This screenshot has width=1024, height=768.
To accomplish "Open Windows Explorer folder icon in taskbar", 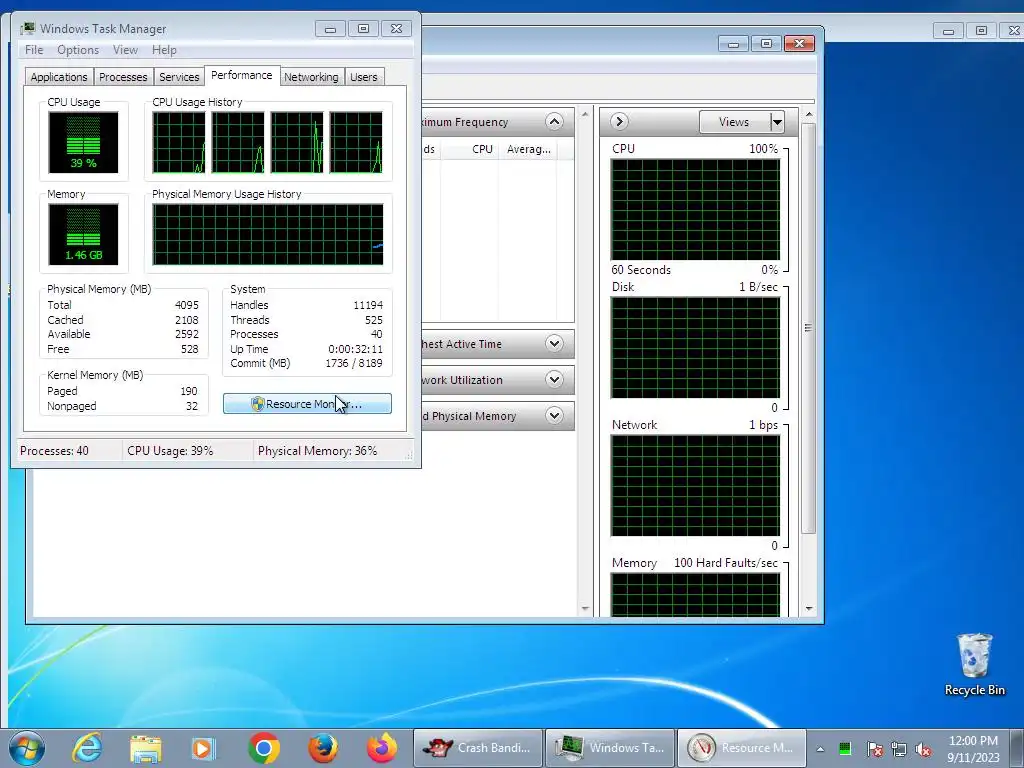I will 145,748.
